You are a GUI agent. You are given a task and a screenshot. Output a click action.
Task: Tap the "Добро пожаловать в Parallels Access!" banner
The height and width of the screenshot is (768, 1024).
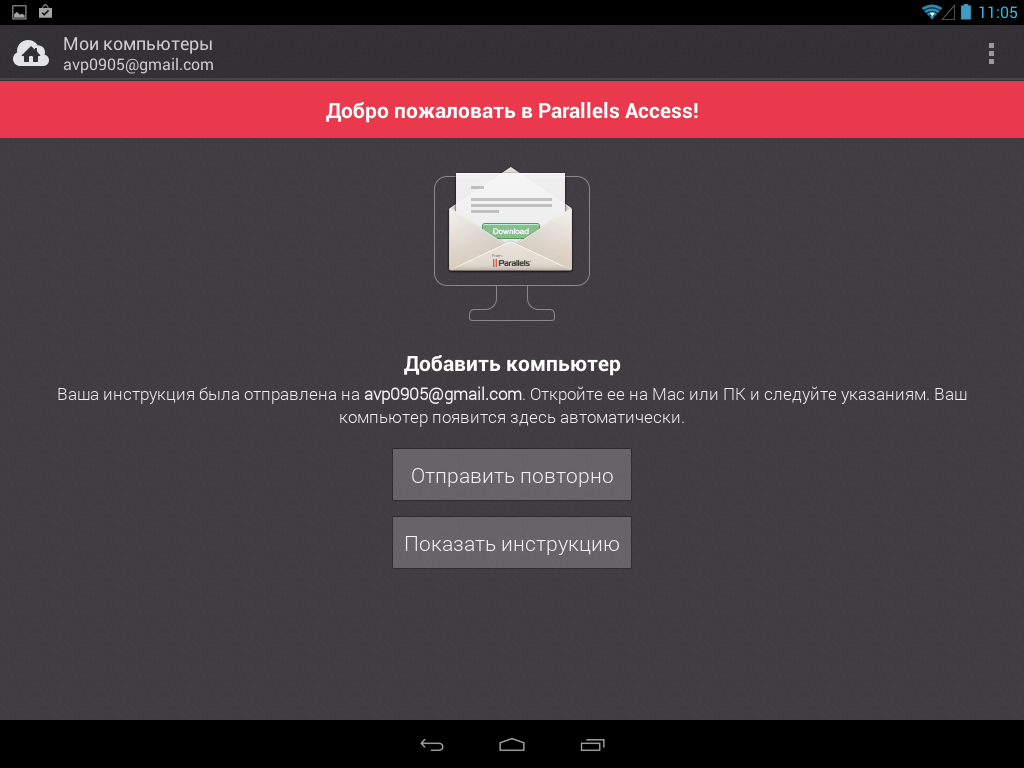tap(512, 110)
